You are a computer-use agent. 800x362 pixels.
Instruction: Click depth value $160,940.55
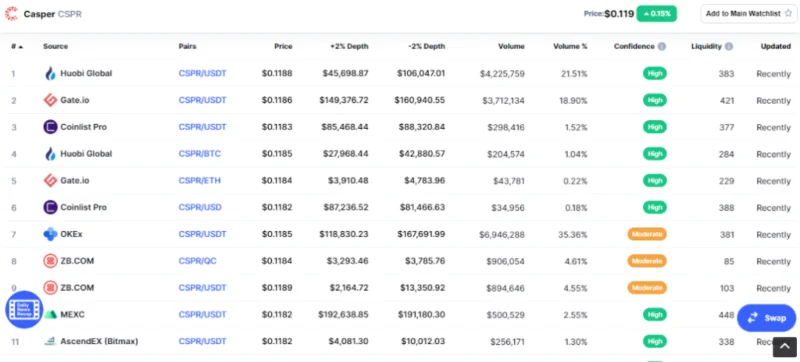coord(419,100)
